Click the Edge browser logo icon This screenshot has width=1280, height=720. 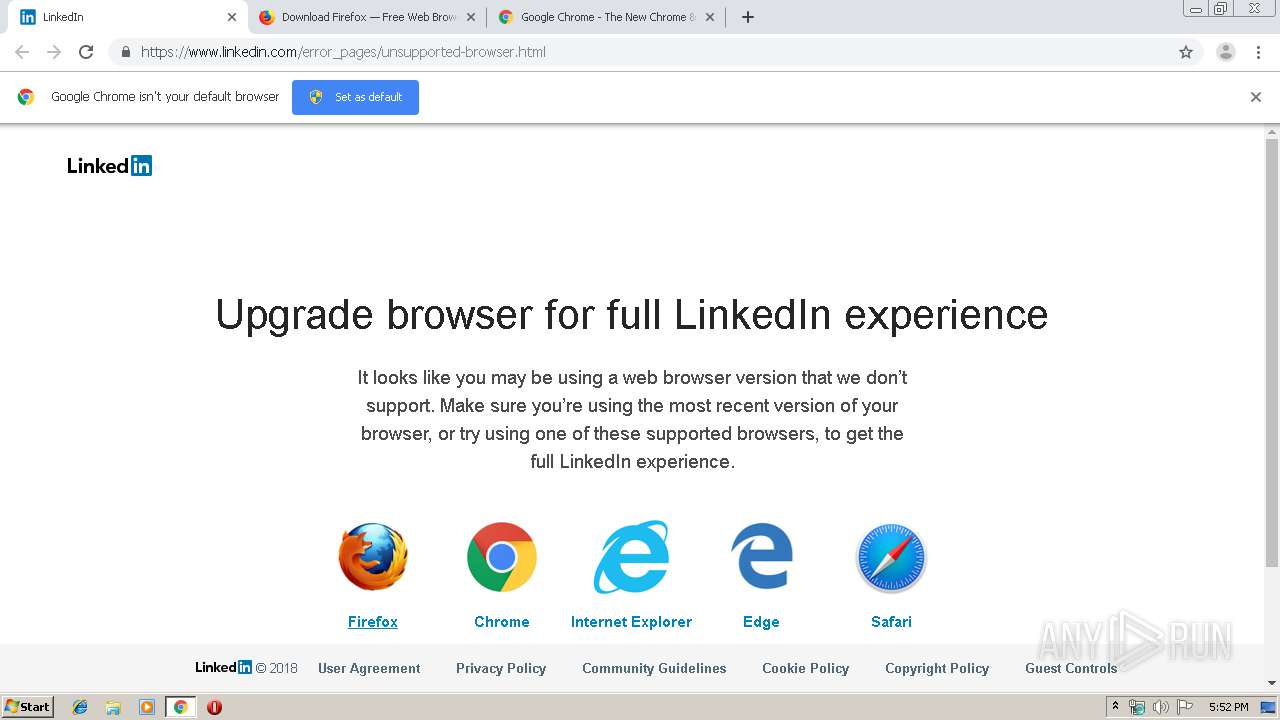pos(761,557)
